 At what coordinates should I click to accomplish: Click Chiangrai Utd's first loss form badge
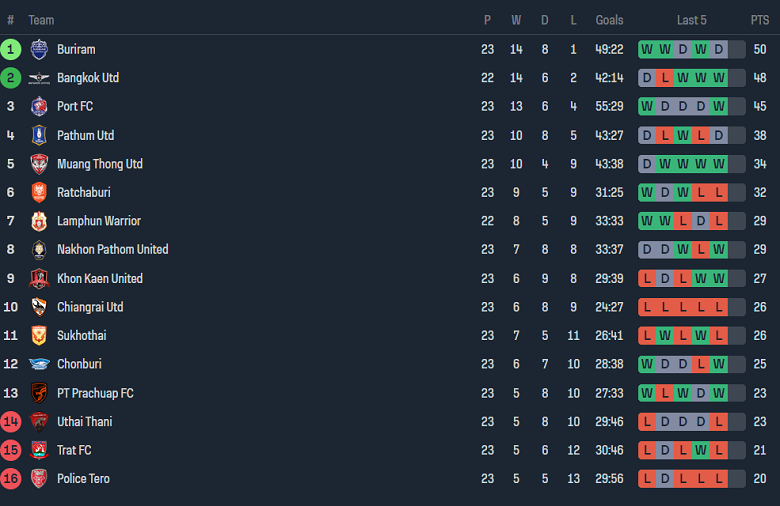pos(647,307)
